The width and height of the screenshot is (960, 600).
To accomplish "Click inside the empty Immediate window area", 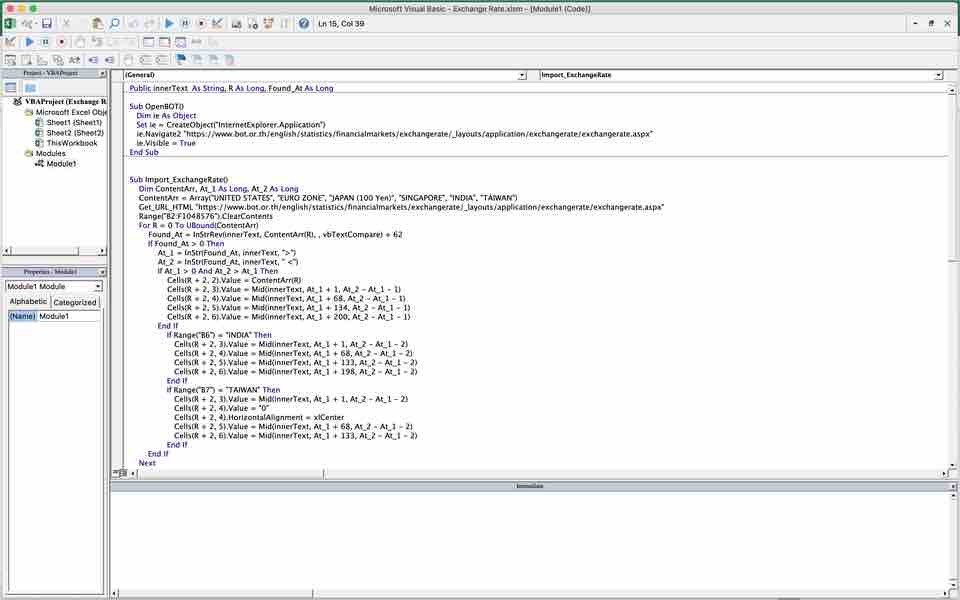I will tap(529, 539).
